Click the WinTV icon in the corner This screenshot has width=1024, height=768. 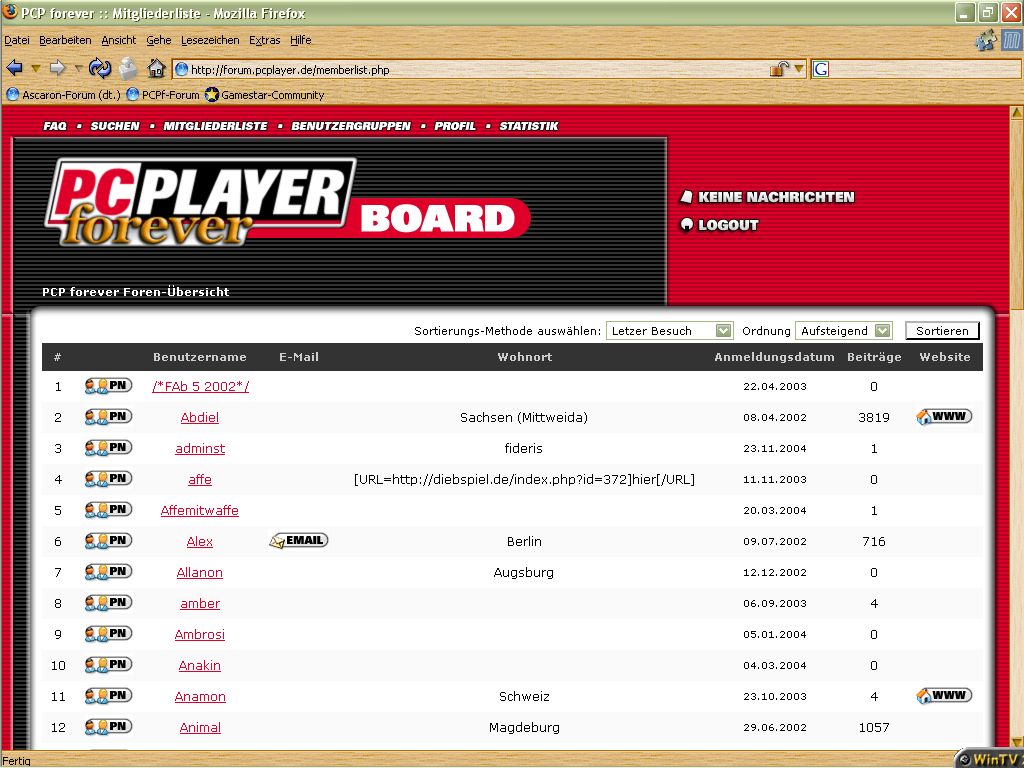tap(991, 759)
